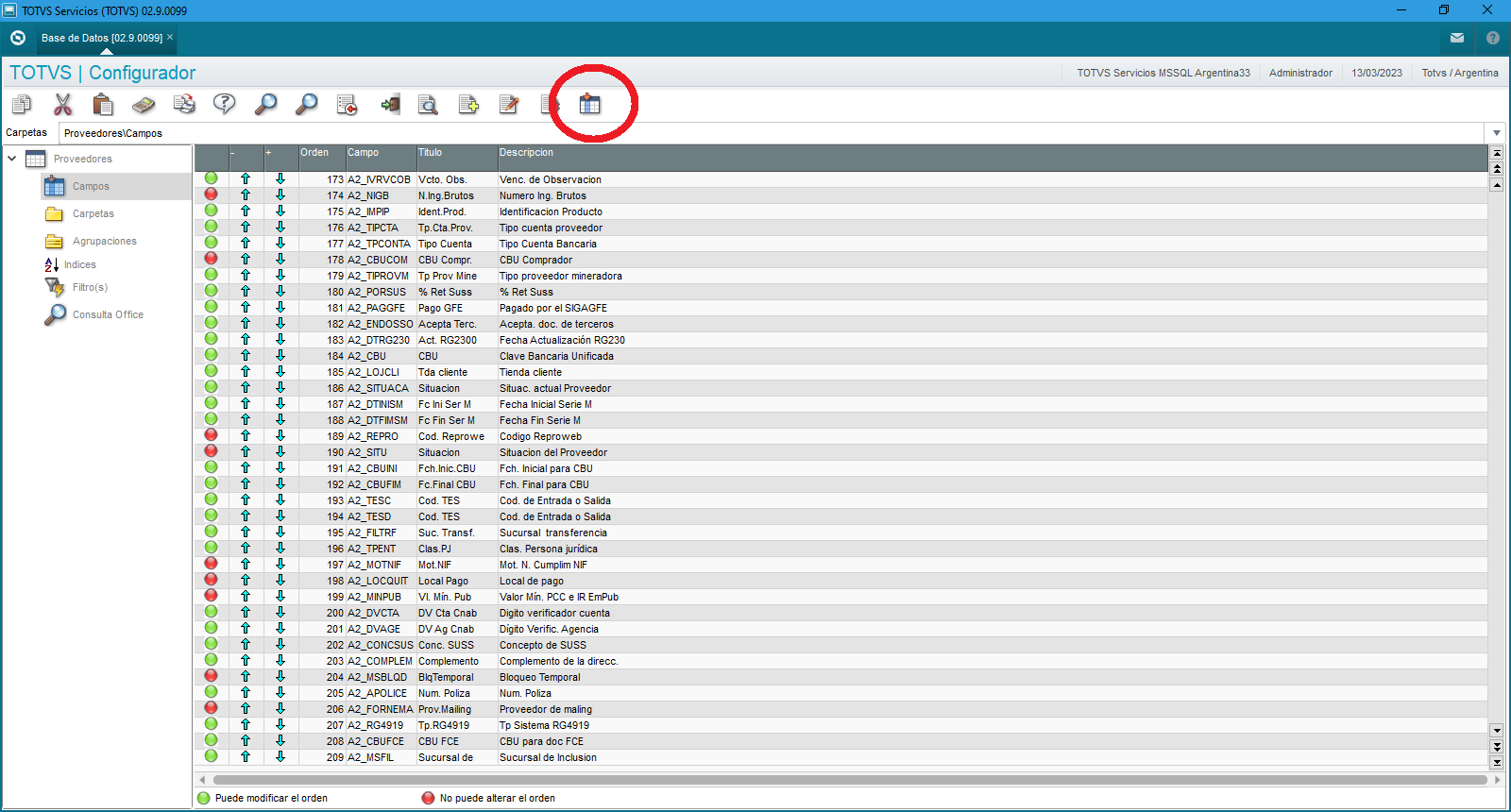Viewport: 1511px width, 812px height.
Task: Click the exit door icon
Action: (389, 104)
